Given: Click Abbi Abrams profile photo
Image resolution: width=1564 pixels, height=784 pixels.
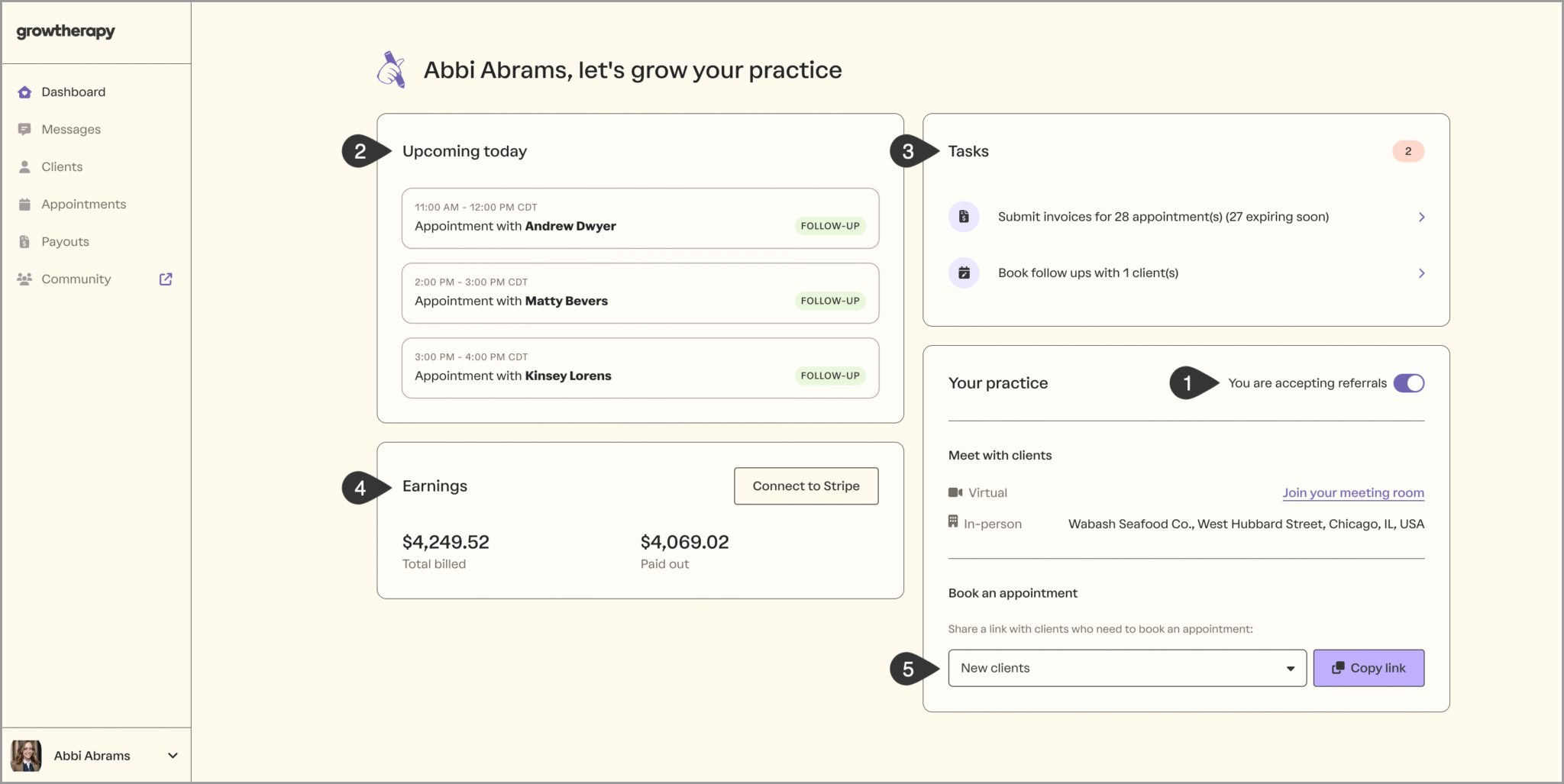Looking at the screenshot, I should coord(26,756).
